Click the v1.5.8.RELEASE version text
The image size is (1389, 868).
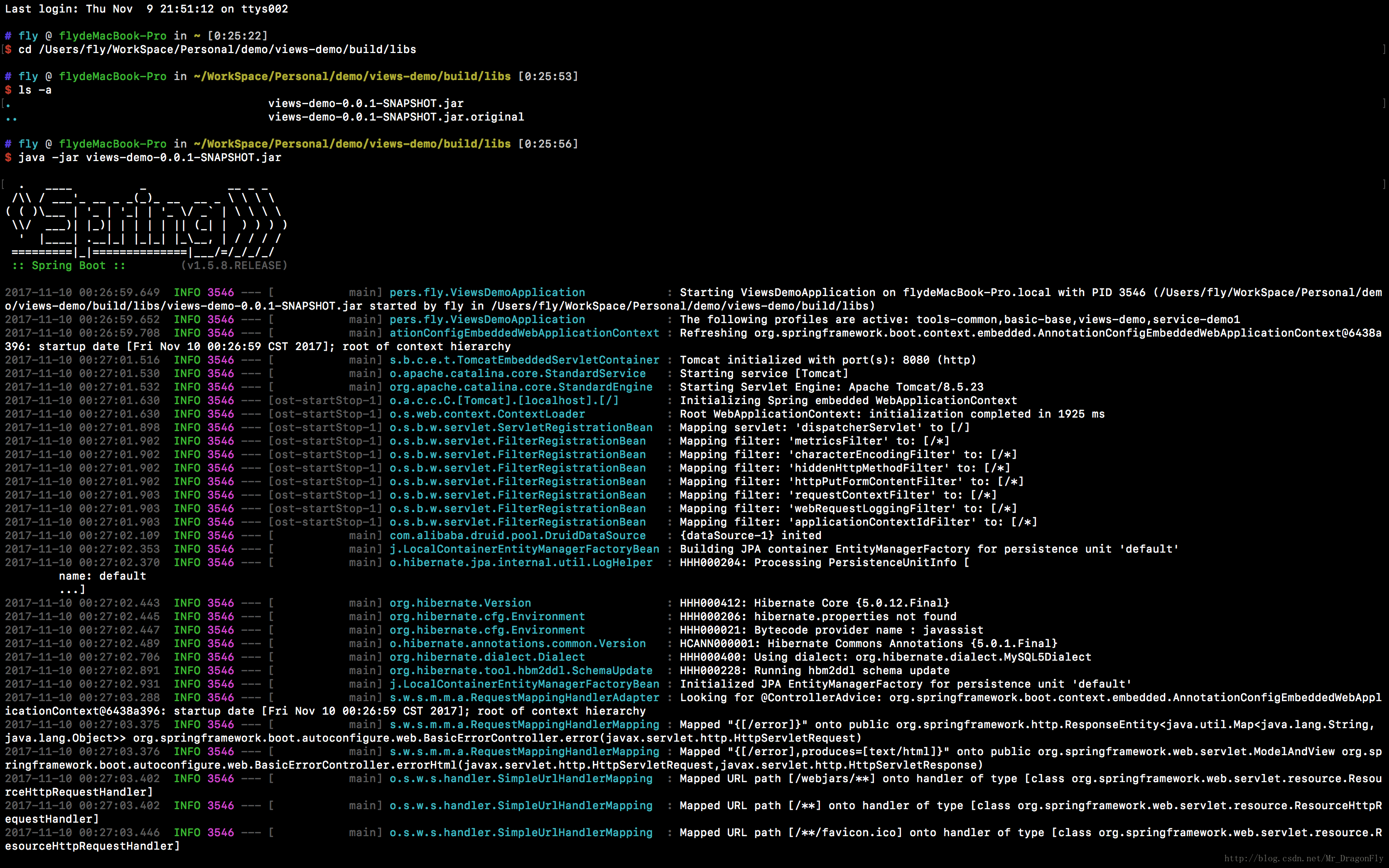(x=234, y=266)
